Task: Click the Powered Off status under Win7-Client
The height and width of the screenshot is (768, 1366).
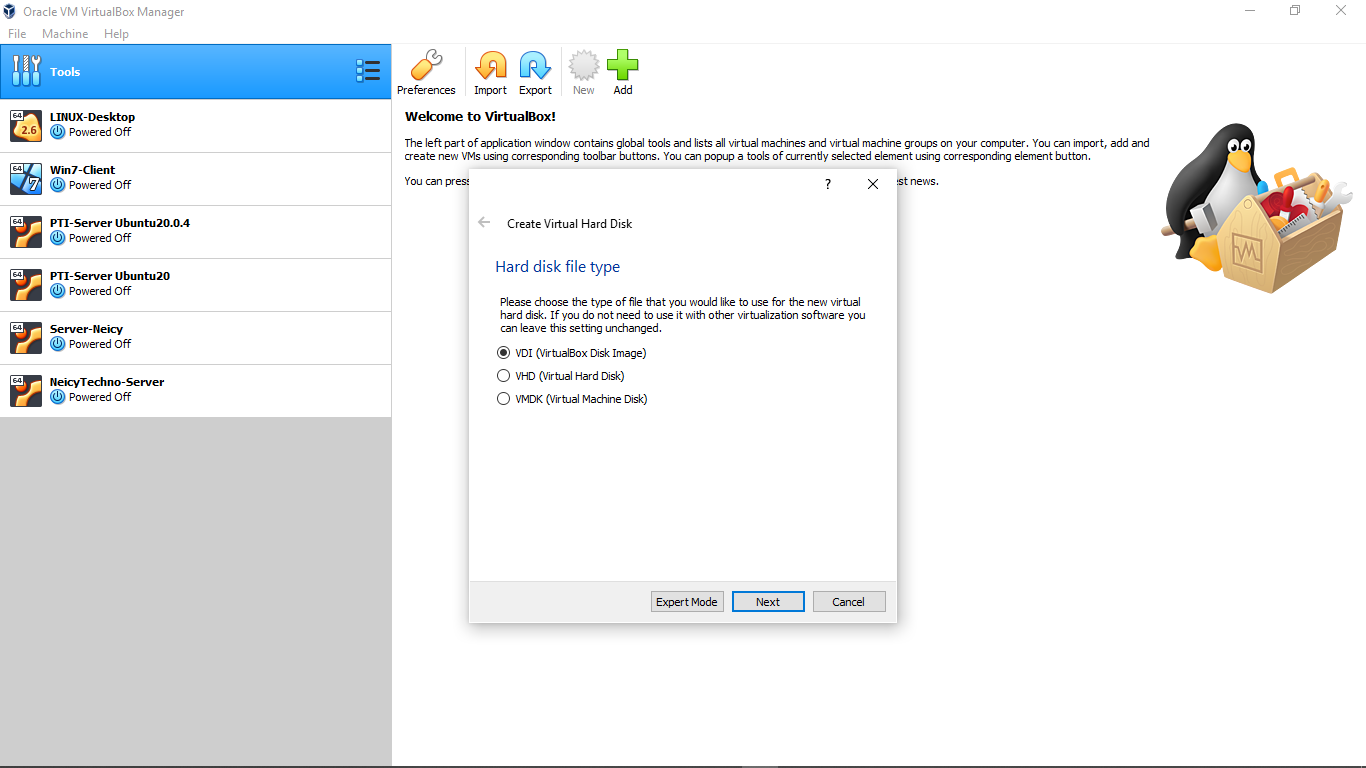Action: (x=100, y=185)
